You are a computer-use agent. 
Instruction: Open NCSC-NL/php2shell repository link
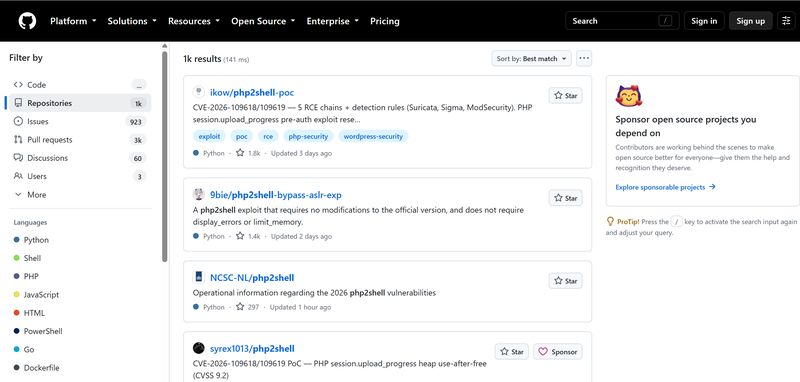[252, 278]
